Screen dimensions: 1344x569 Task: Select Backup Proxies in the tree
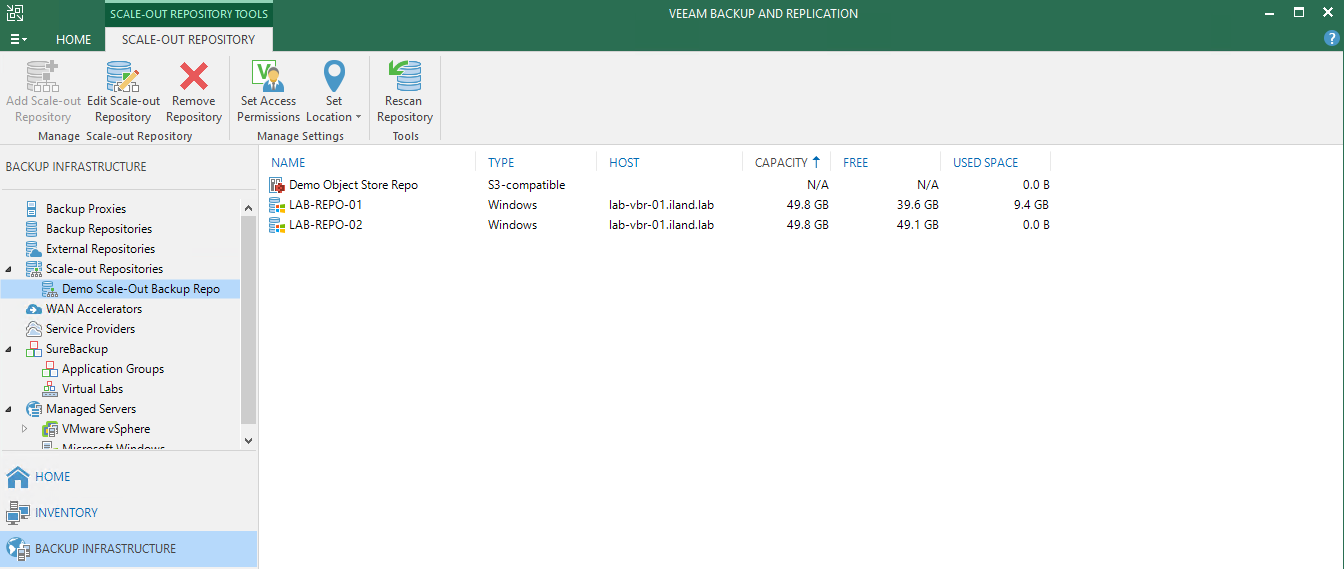pyautogui.click(x=86, y=209)
